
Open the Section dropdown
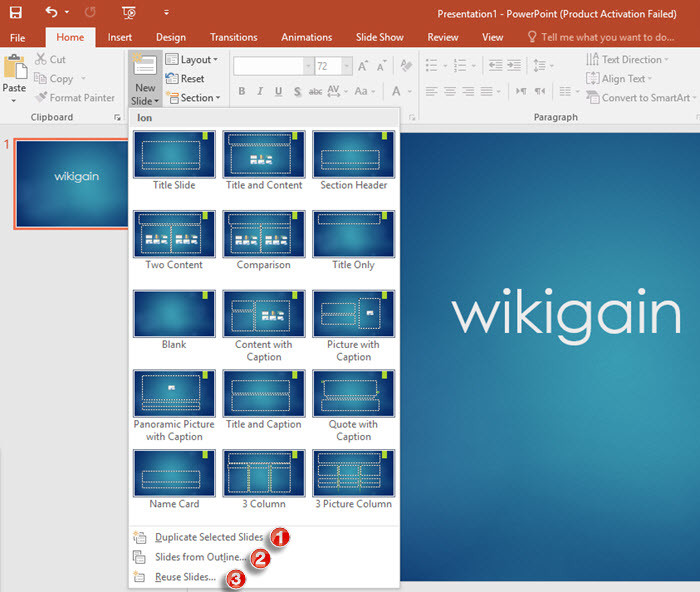[x=193, y=97]
